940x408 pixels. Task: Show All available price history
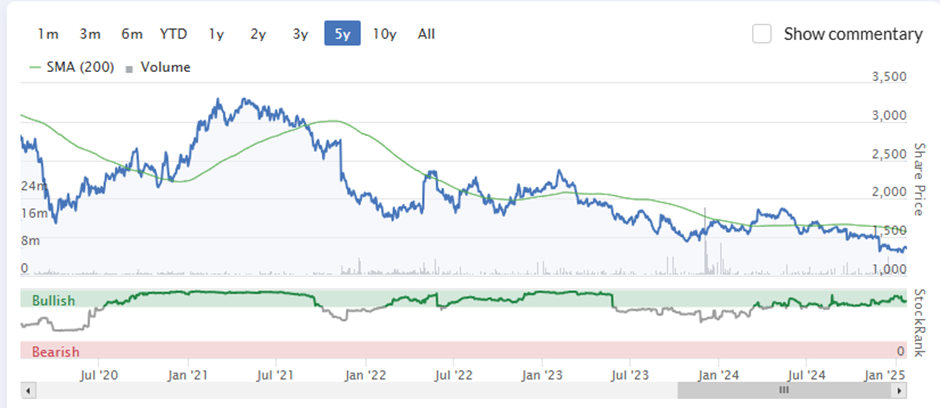(426, 34)
